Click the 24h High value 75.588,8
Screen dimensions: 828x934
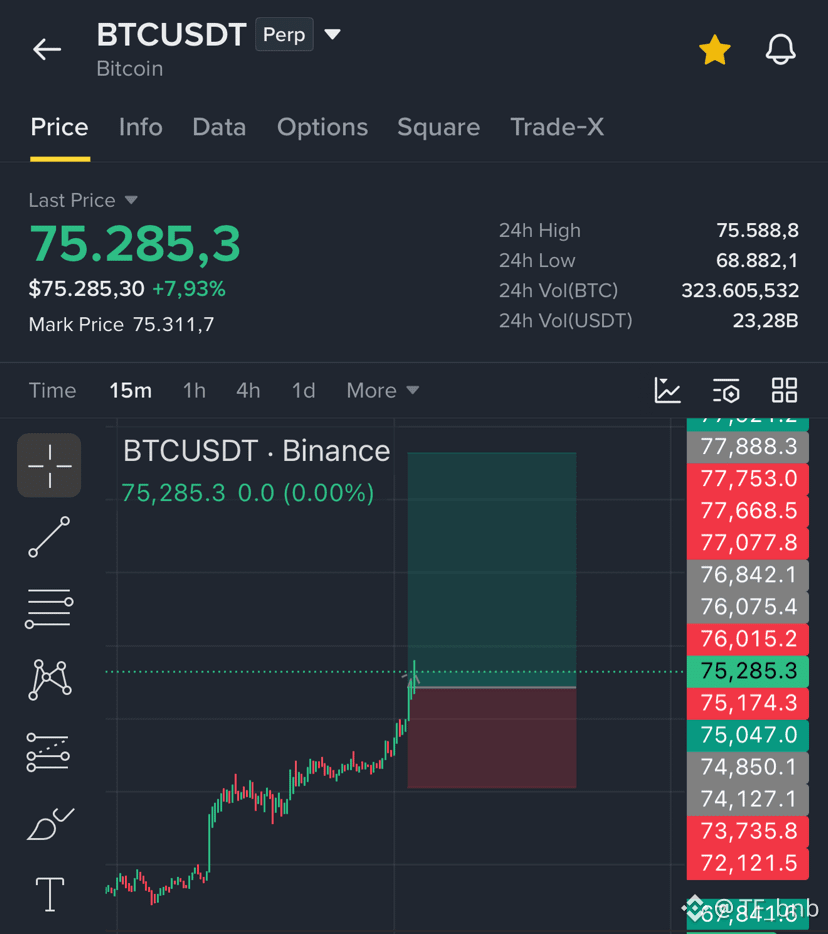point(757,231)
